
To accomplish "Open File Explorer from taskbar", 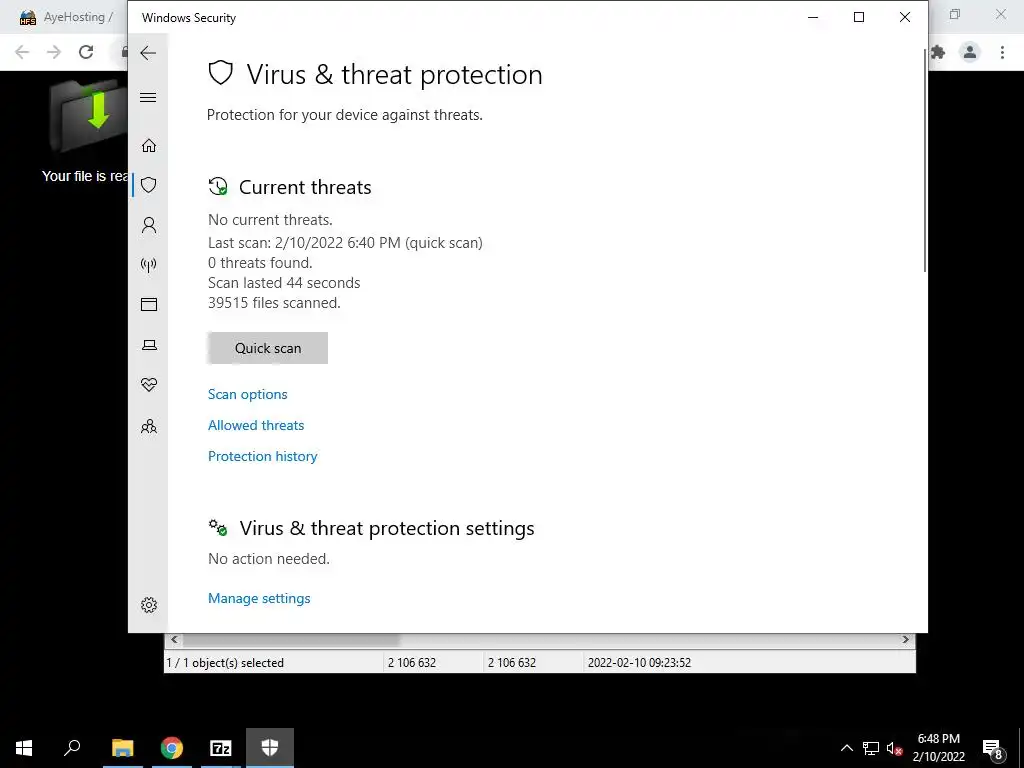I will pyautogui.click(x=123, y=748).
